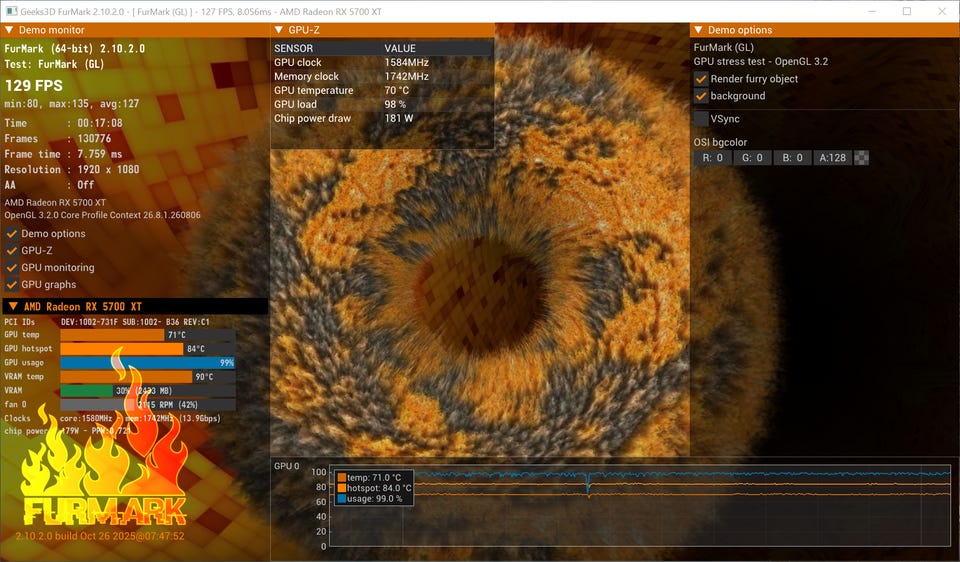The height and width of the screenshot is (562, 960).
Task: Uncheck Render furry object
Action: 701,79
